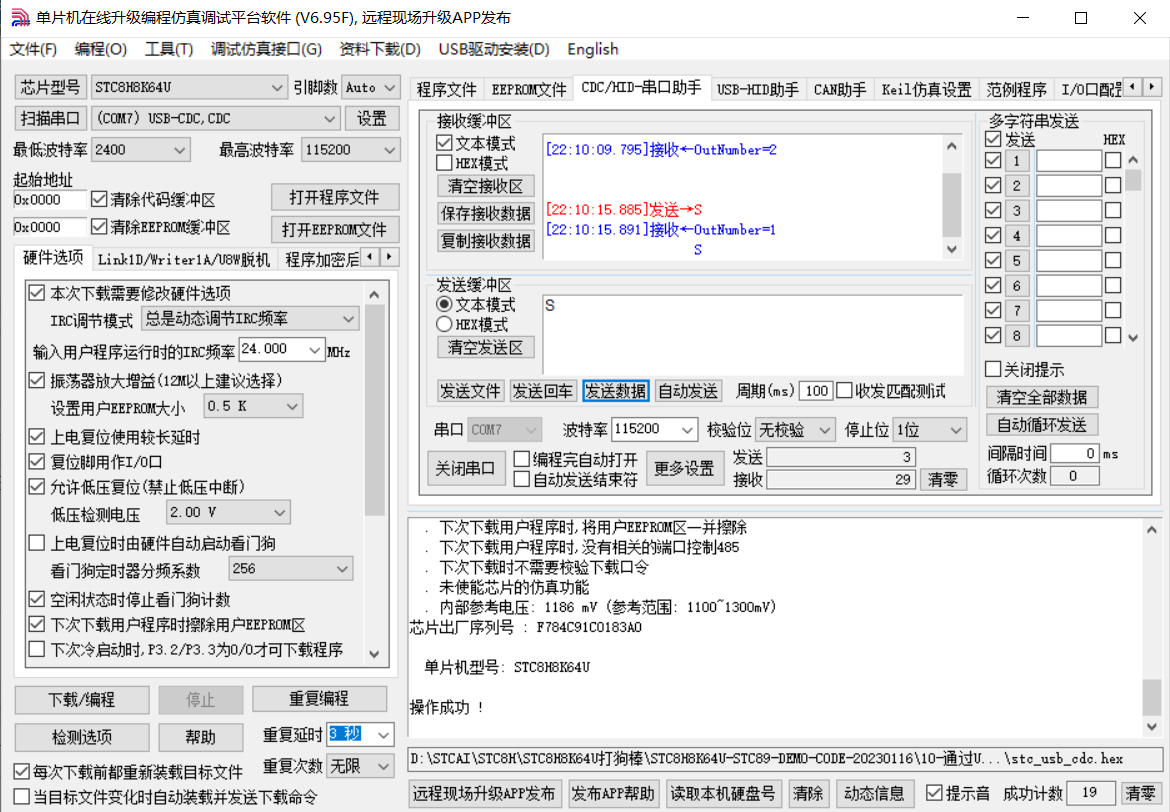Open the 芯片型号 STC8H8K64U dropdown
Image resolution: width=1170 pixels, height=812 pixels.
pyautogui.click(x=189, y=87)
